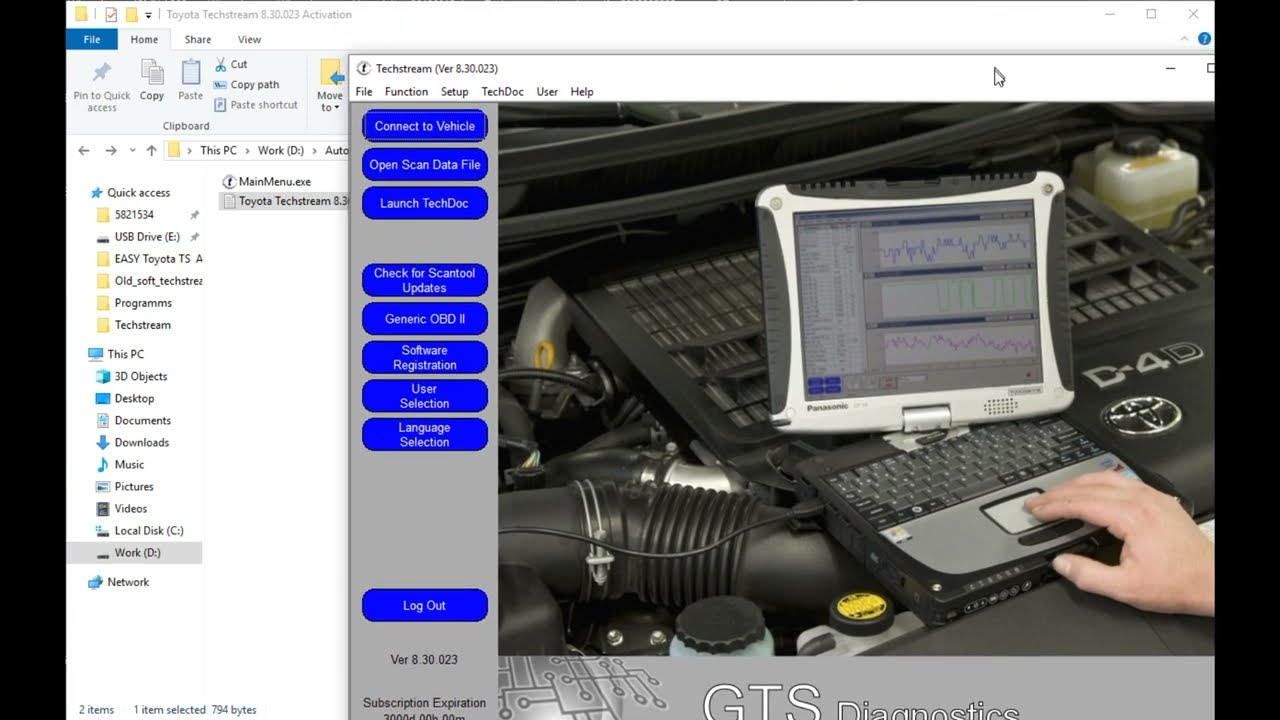
Task: Open the Techstream folder in Quick access
Action: (x=142, y=325)
